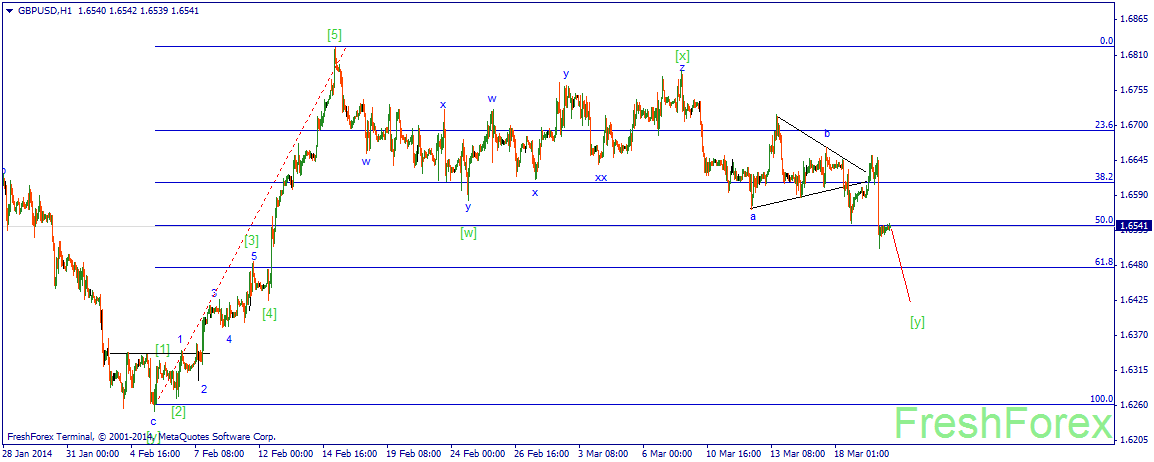Select the 12 Feb 00:00 time axis label

pyautogui.click(x=286, y=454)
